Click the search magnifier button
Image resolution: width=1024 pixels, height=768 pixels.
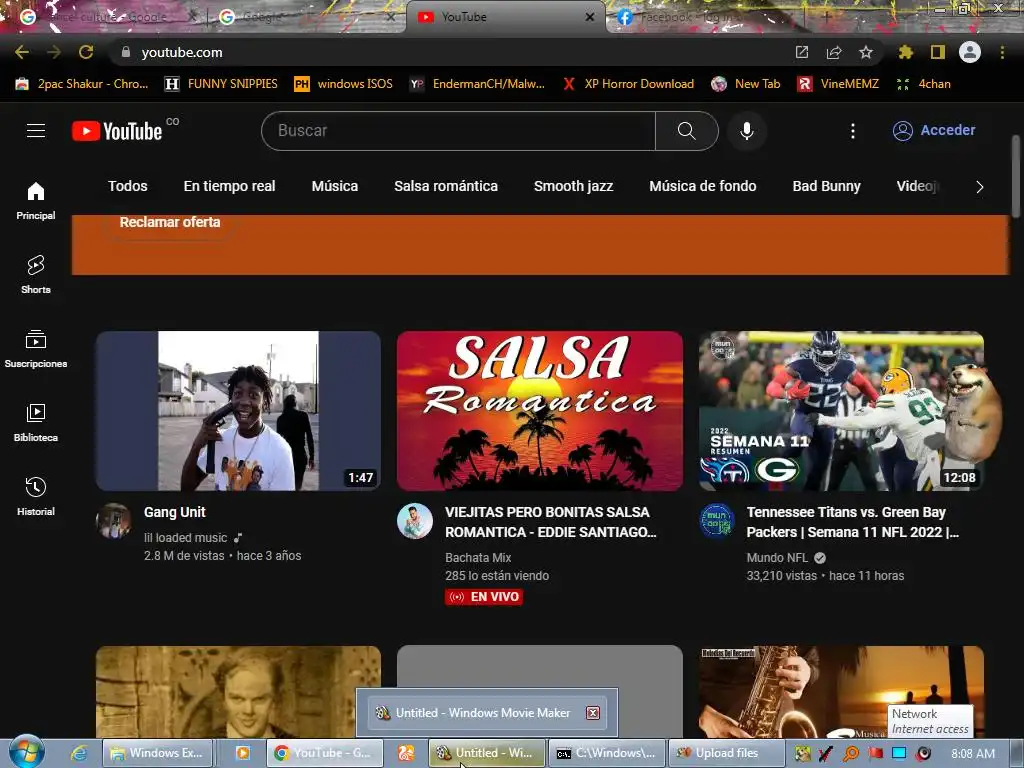pyautogui.click(x=686, y=131)
